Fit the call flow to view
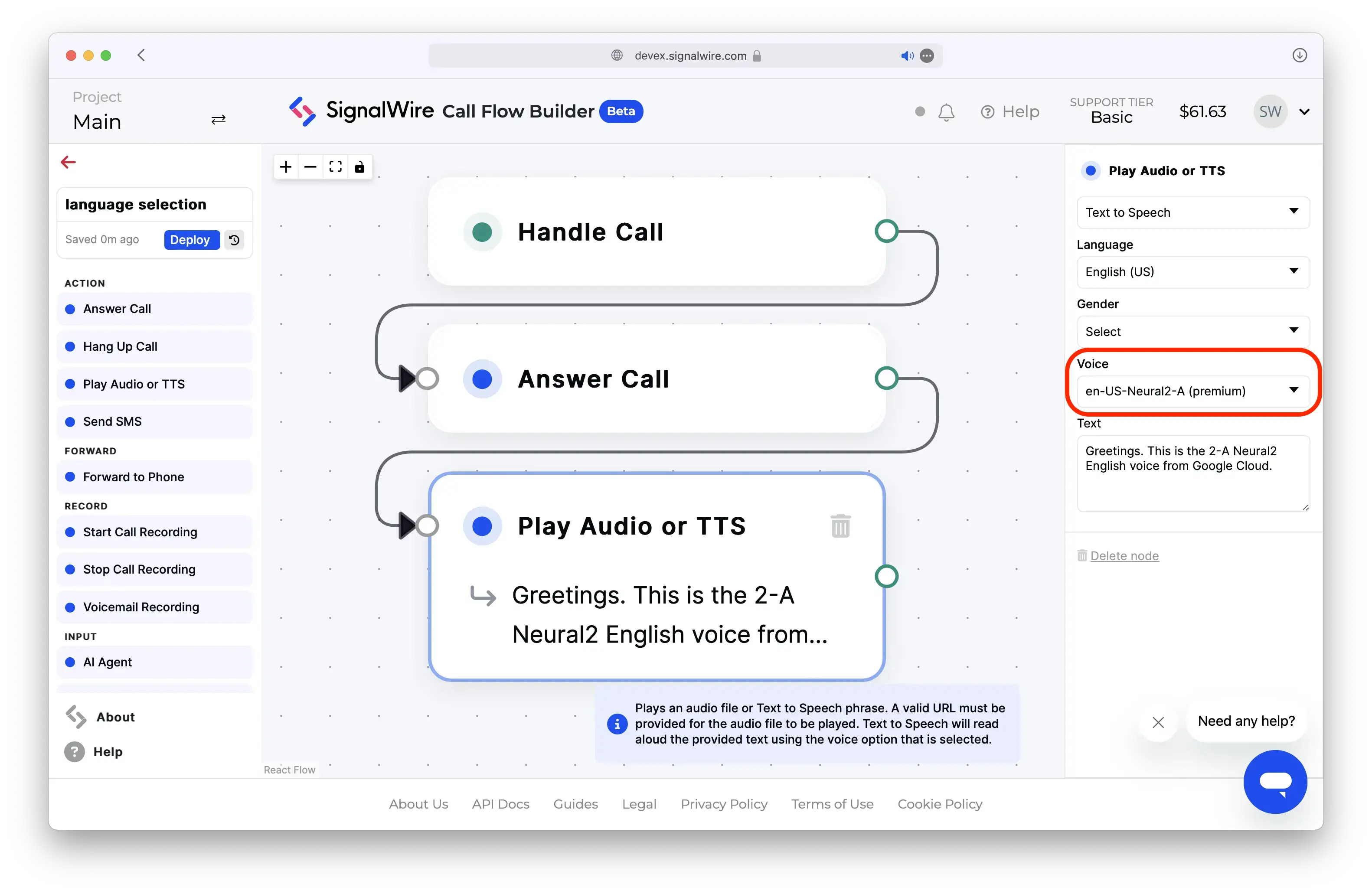1372x894 pixels. click(x=335, y=166)
